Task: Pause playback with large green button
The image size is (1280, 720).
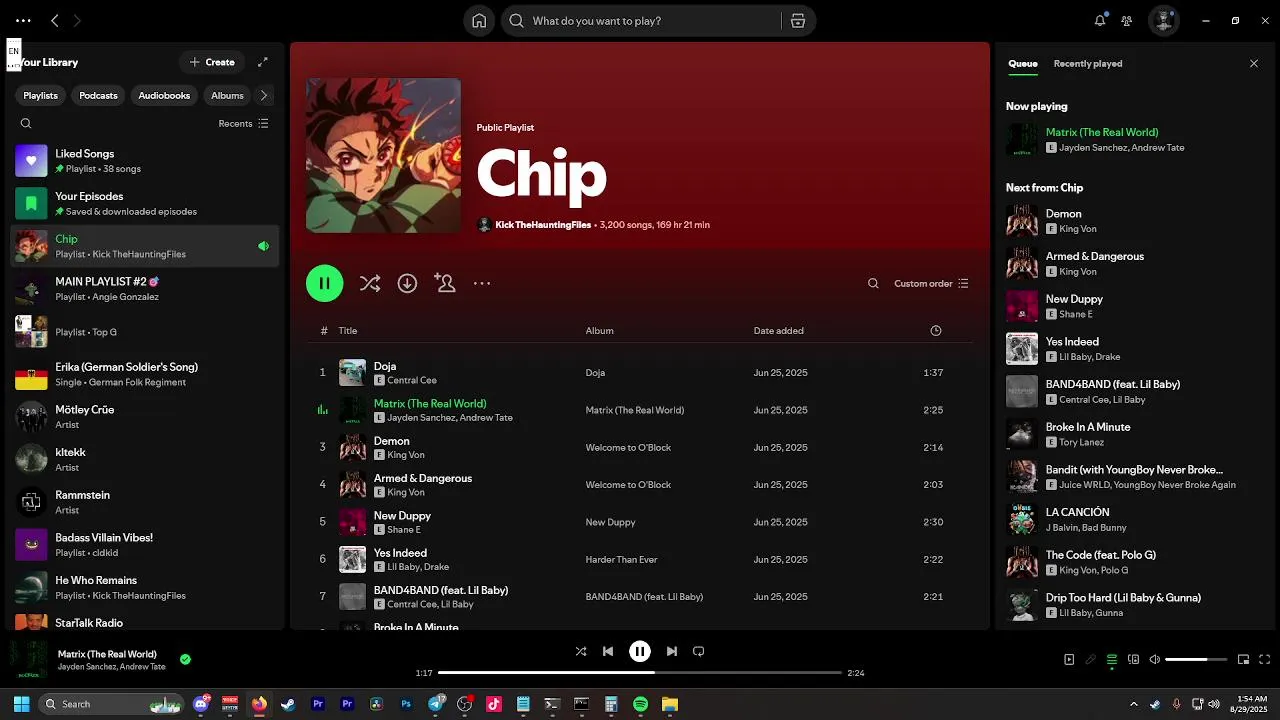Action: 325,283
